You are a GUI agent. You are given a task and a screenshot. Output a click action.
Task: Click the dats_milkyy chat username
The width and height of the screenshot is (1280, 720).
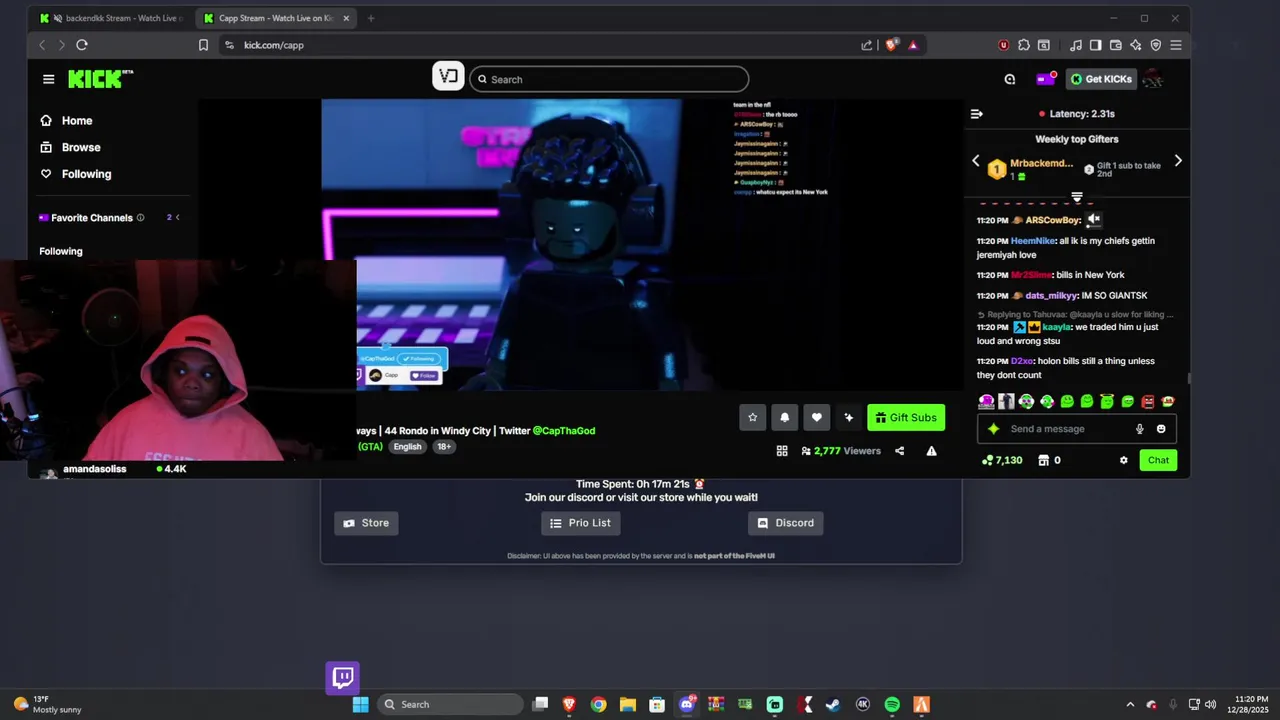pyautogui.click(x=1051, y=296)
